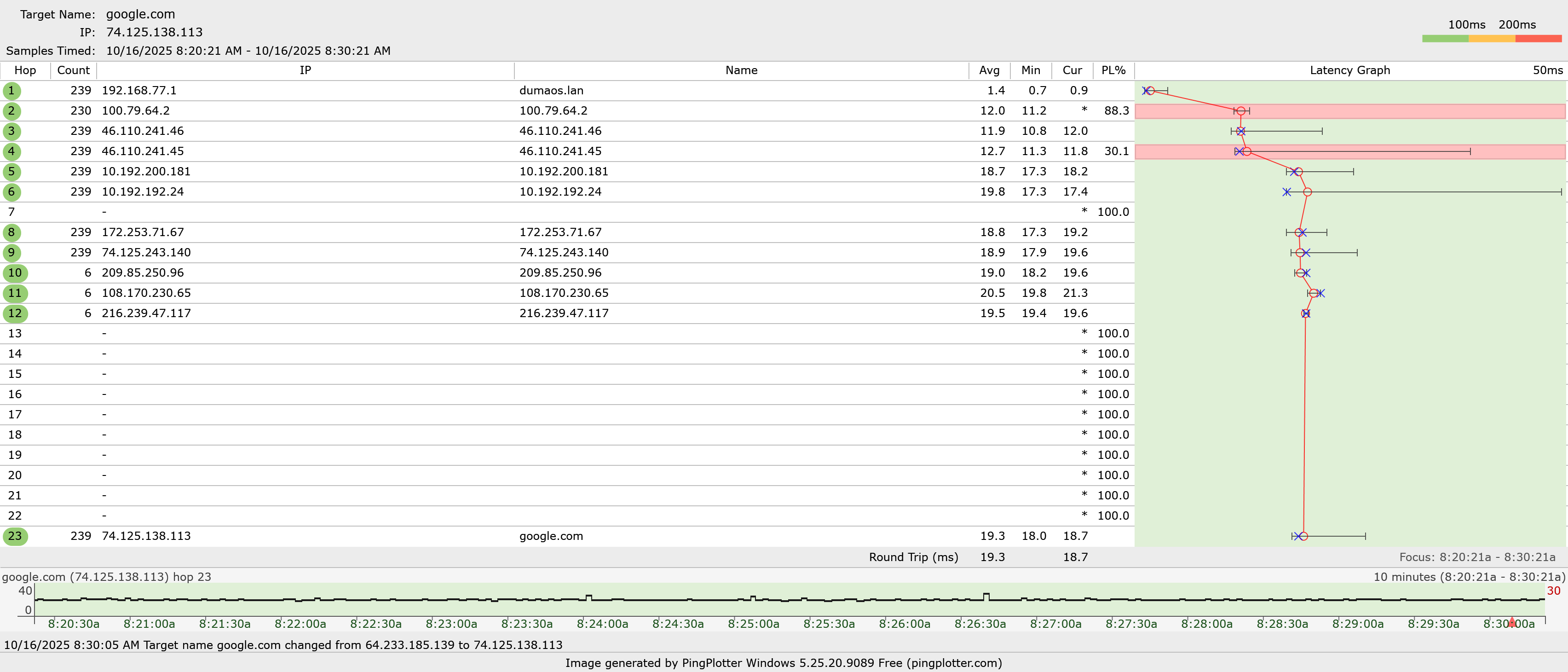Select the hop 5 green badge
The width and height of the screenshot is (1568, 672).
pyautogui.click(x=12, y=172)
